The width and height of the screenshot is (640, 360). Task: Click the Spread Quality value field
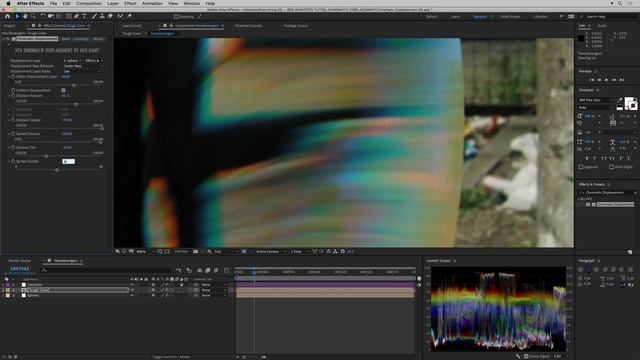68,161
